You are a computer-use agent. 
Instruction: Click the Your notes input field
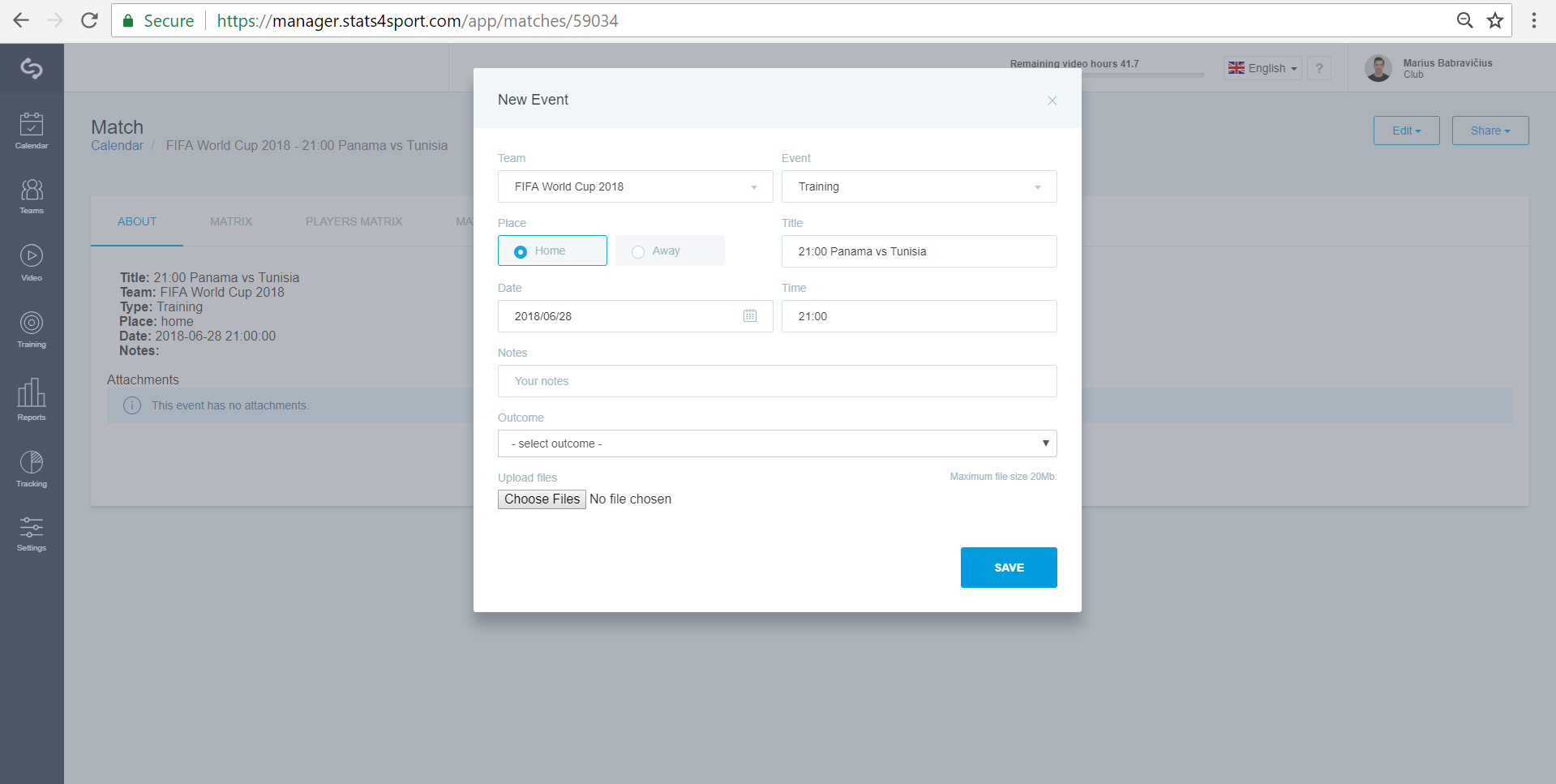pyautogui.click(x=777, y=381)
